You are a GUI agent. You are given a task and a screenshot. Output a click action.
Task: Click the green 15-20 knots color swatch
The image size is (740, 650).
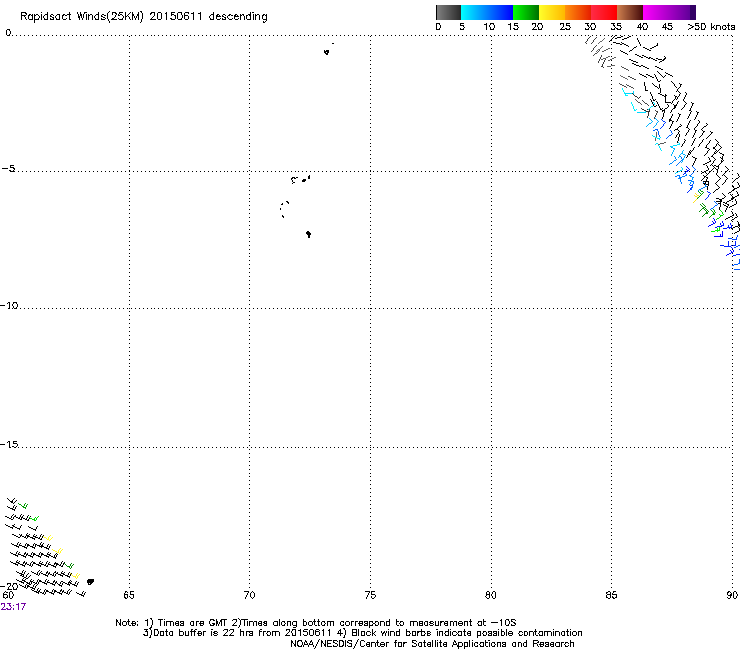(x=526, y=12)
